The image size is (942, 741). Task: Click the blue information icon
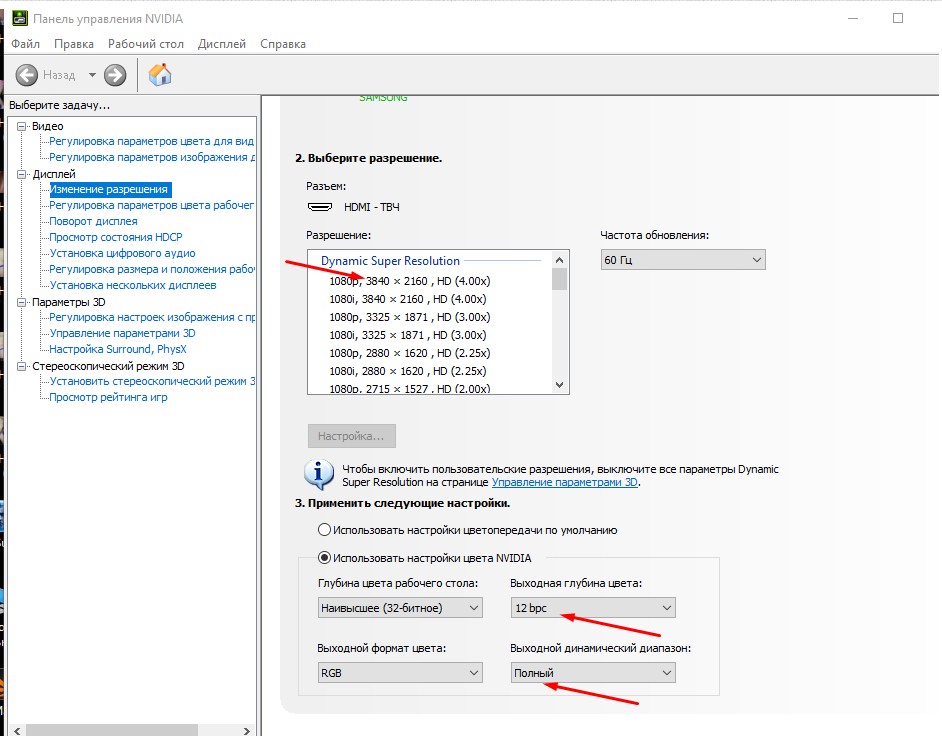(319, 473)
